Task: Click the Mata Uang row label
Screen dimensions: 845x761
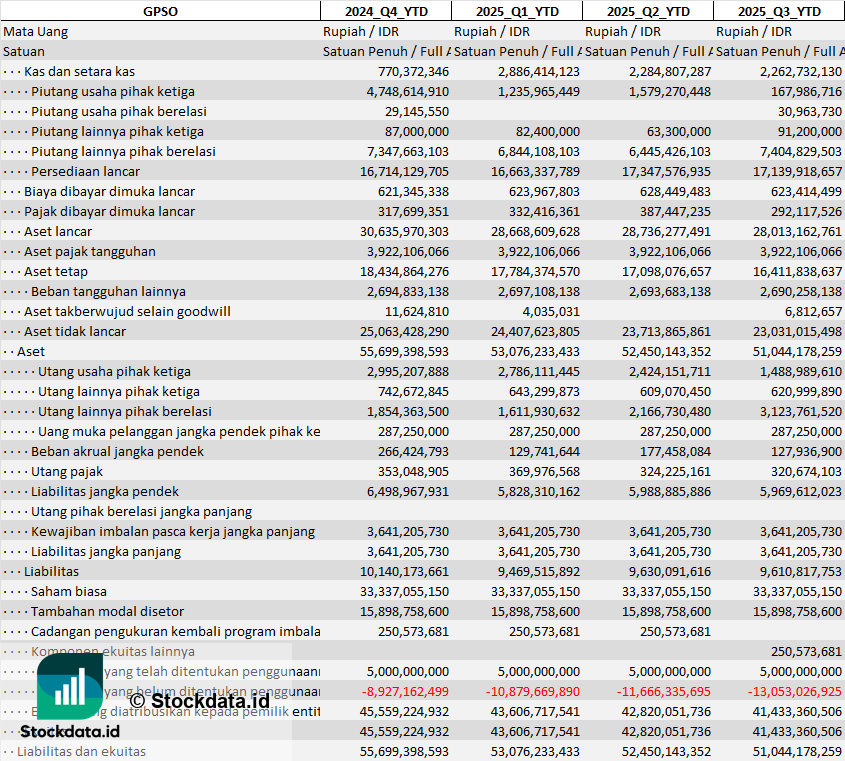Action: tap(36, 31)
